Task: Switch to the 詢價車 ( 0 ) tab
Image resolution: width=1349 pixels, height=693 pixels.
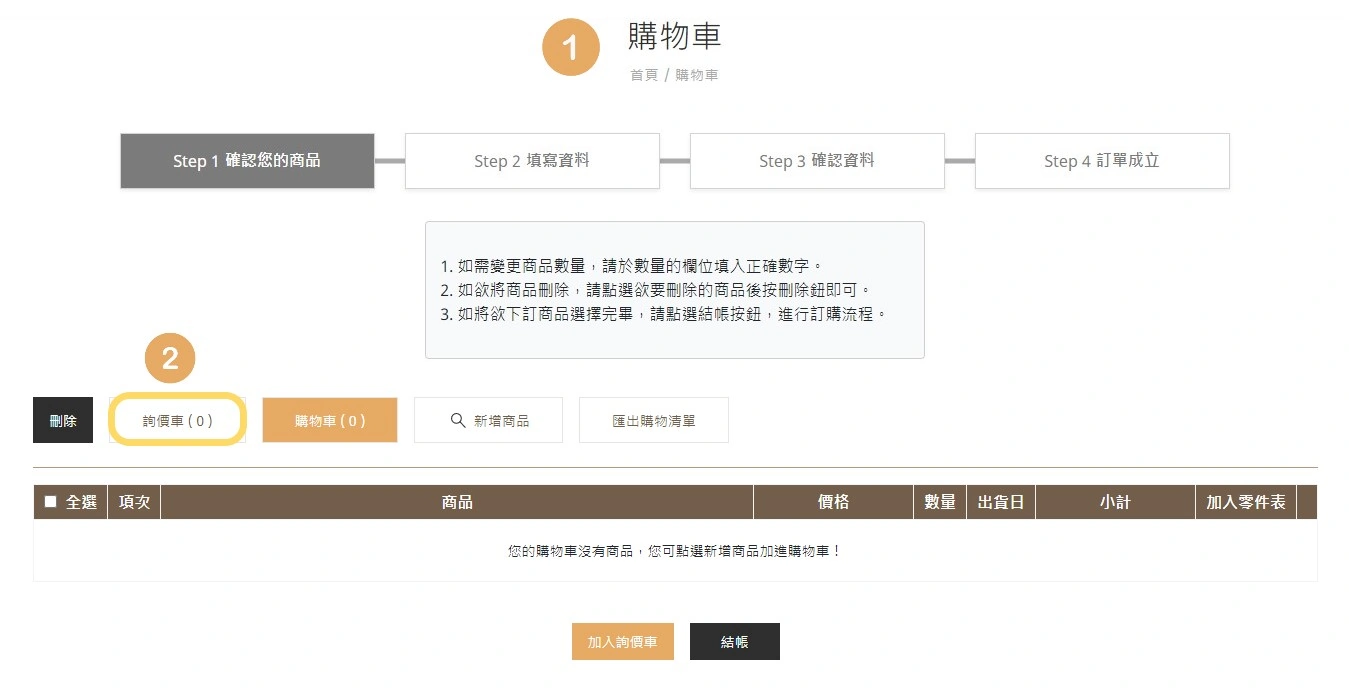Action: coord(177,419)
